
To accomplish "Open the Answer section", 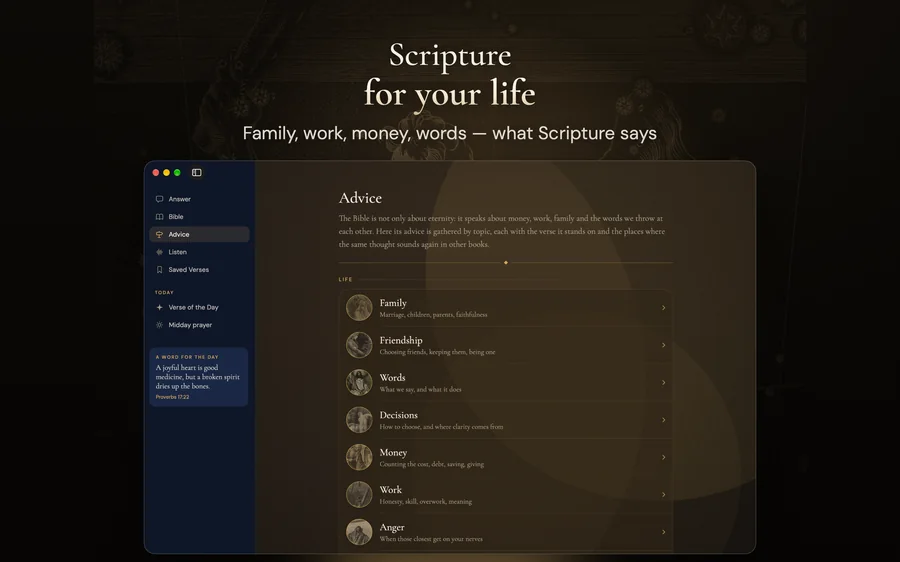I will 199,199.
